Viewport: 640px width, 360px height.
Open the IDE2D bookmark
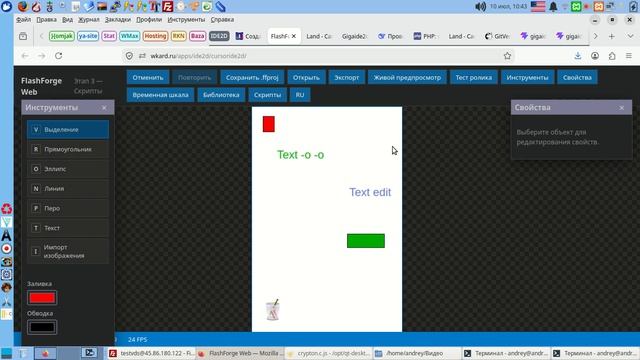point(219,36)
